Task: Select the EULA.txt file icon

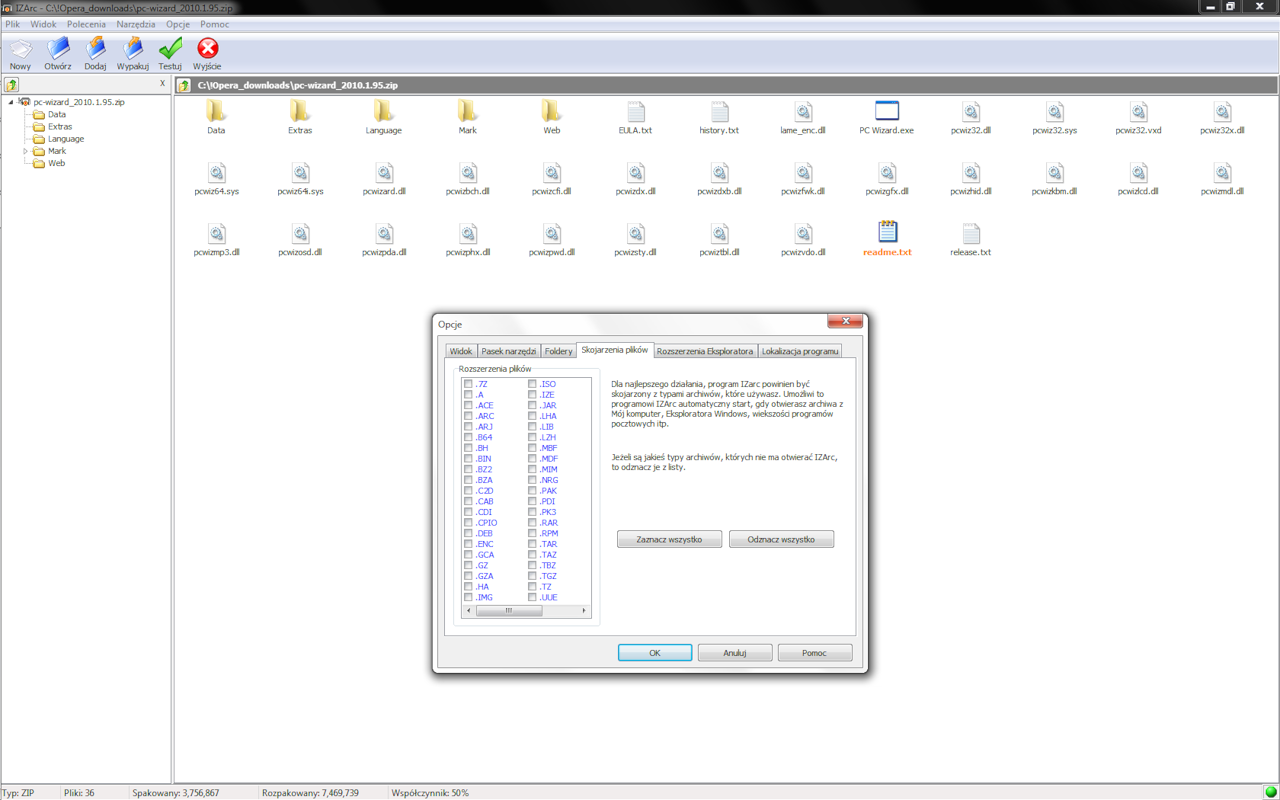Action: (x=636, y=111)
